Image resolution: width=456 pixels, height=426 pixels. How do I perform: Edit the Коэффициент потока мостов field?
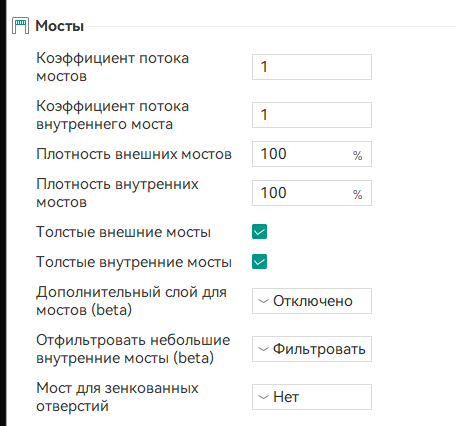(x=312, y=67)
